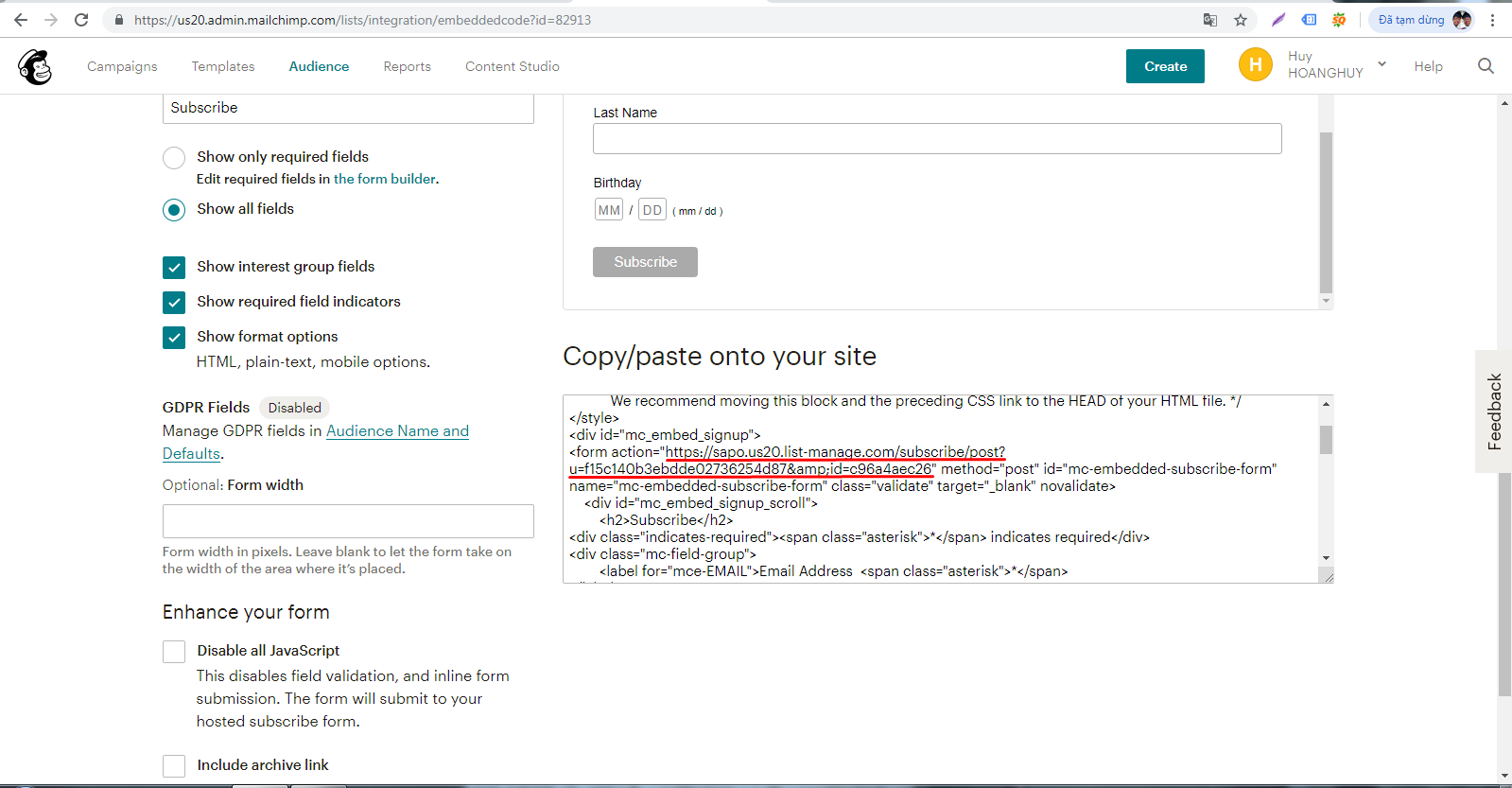
Task: Click the Enhance your form heading
Action: click(246, 612)
